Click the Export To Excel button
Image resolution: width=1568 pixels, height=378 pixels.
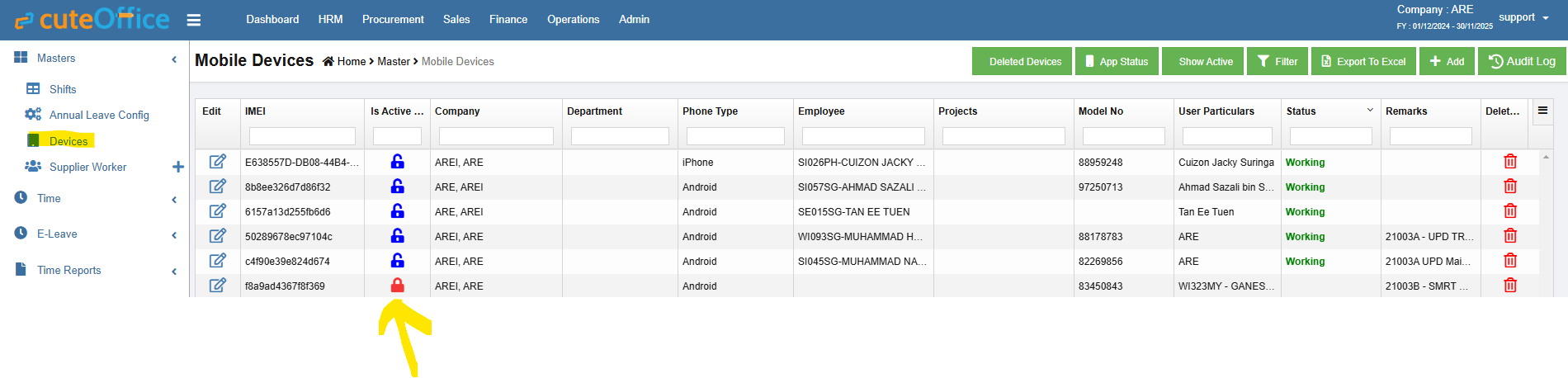coord(1363,61)
